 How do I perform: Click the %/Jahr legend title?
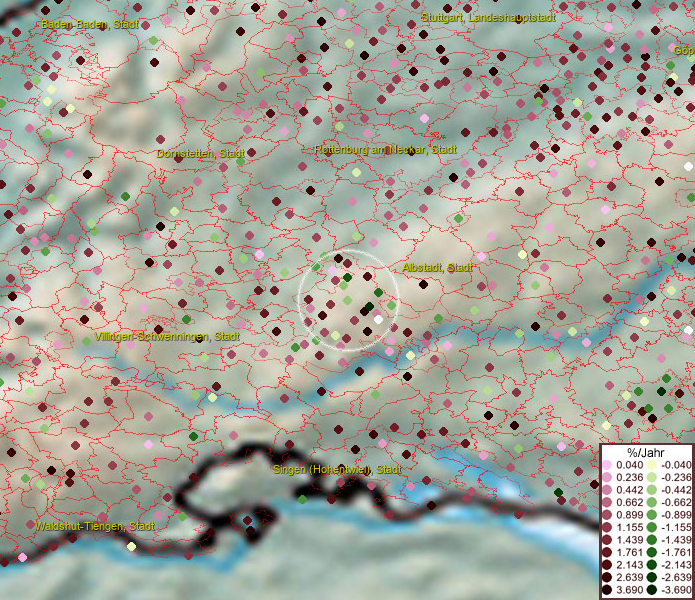point(645,452)
